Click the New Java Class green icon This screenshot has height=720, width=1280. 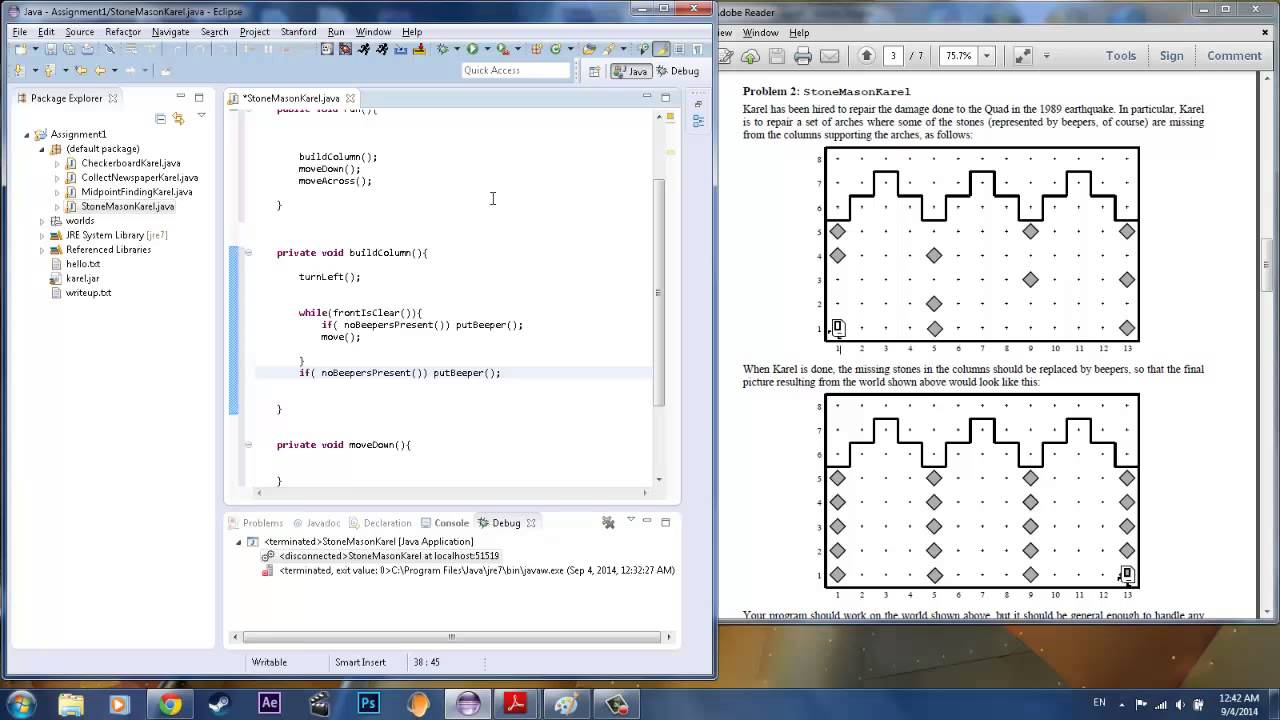tap(555, 49)
